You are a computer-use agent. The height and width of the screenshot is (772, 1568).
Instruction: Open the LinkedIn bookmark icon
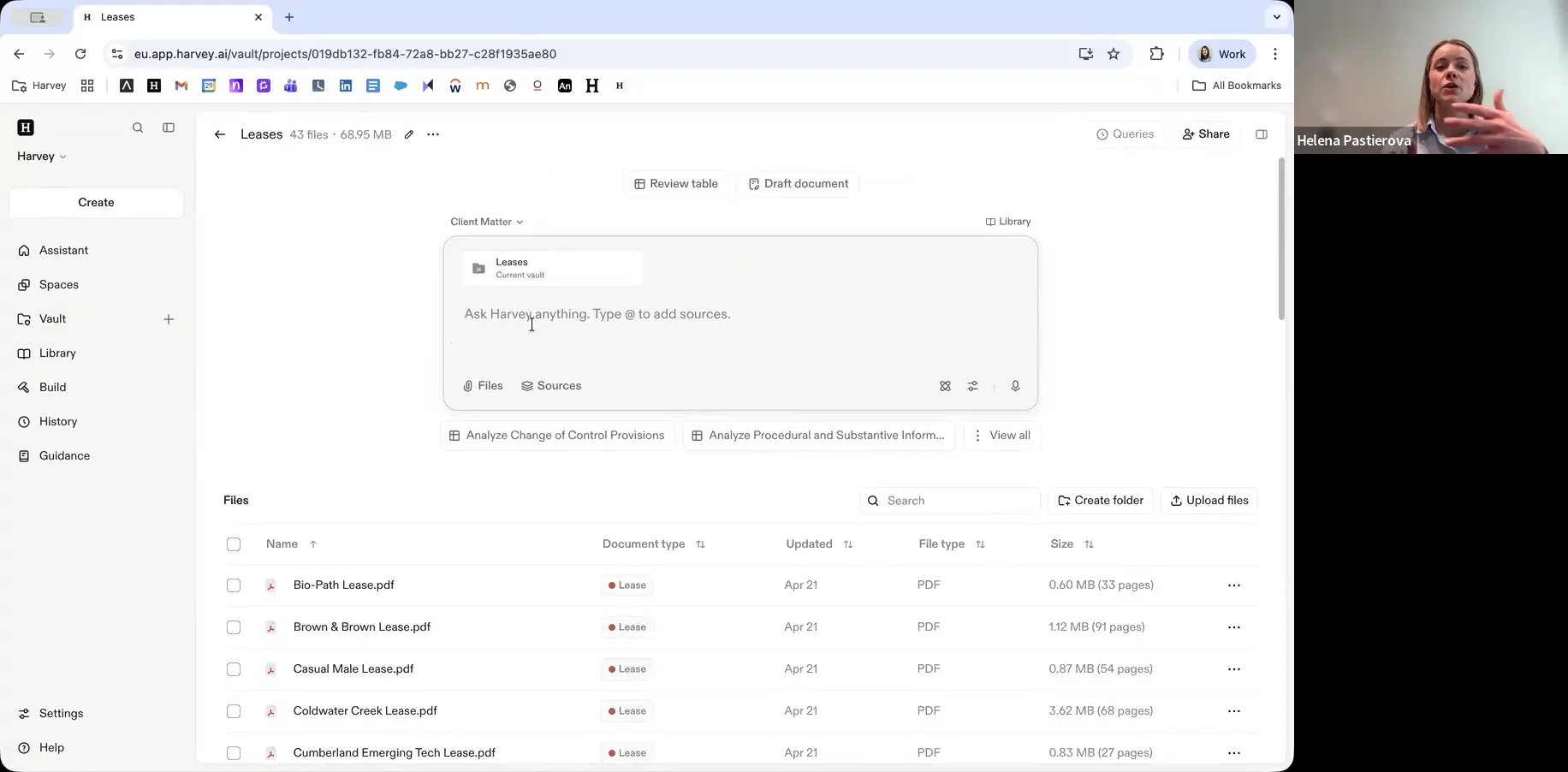(346, 86)
